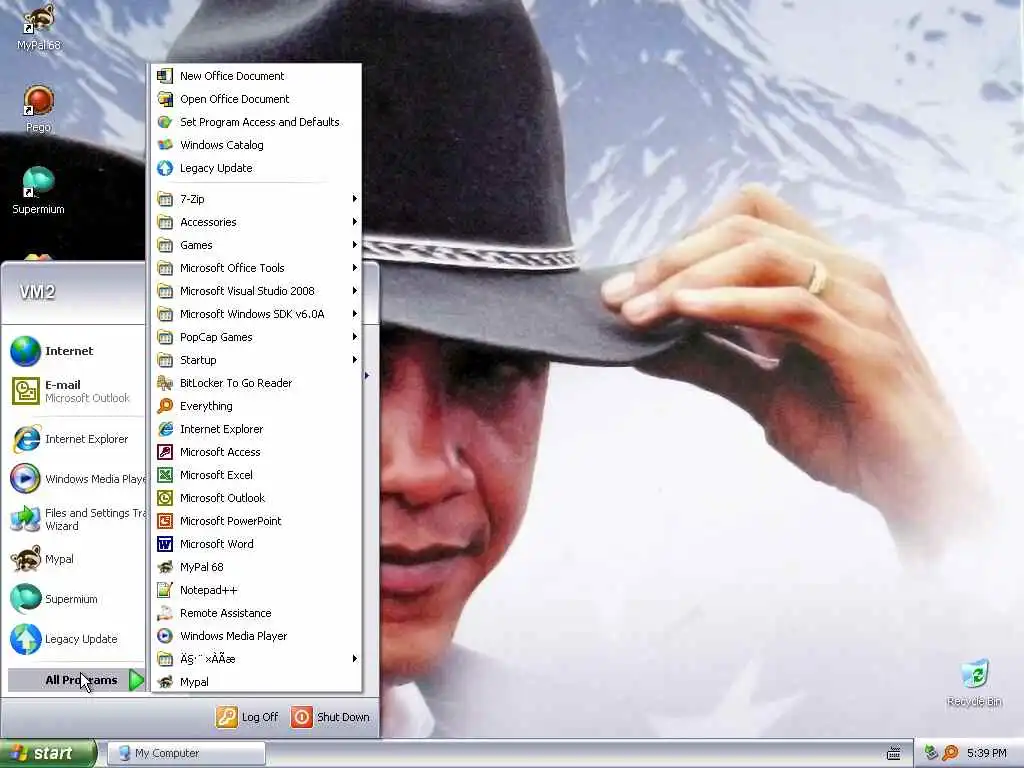The width and height of the screenshot is (1024, 768).
Task: Click the New Office Document icon
Action: (x=165, y=76)
